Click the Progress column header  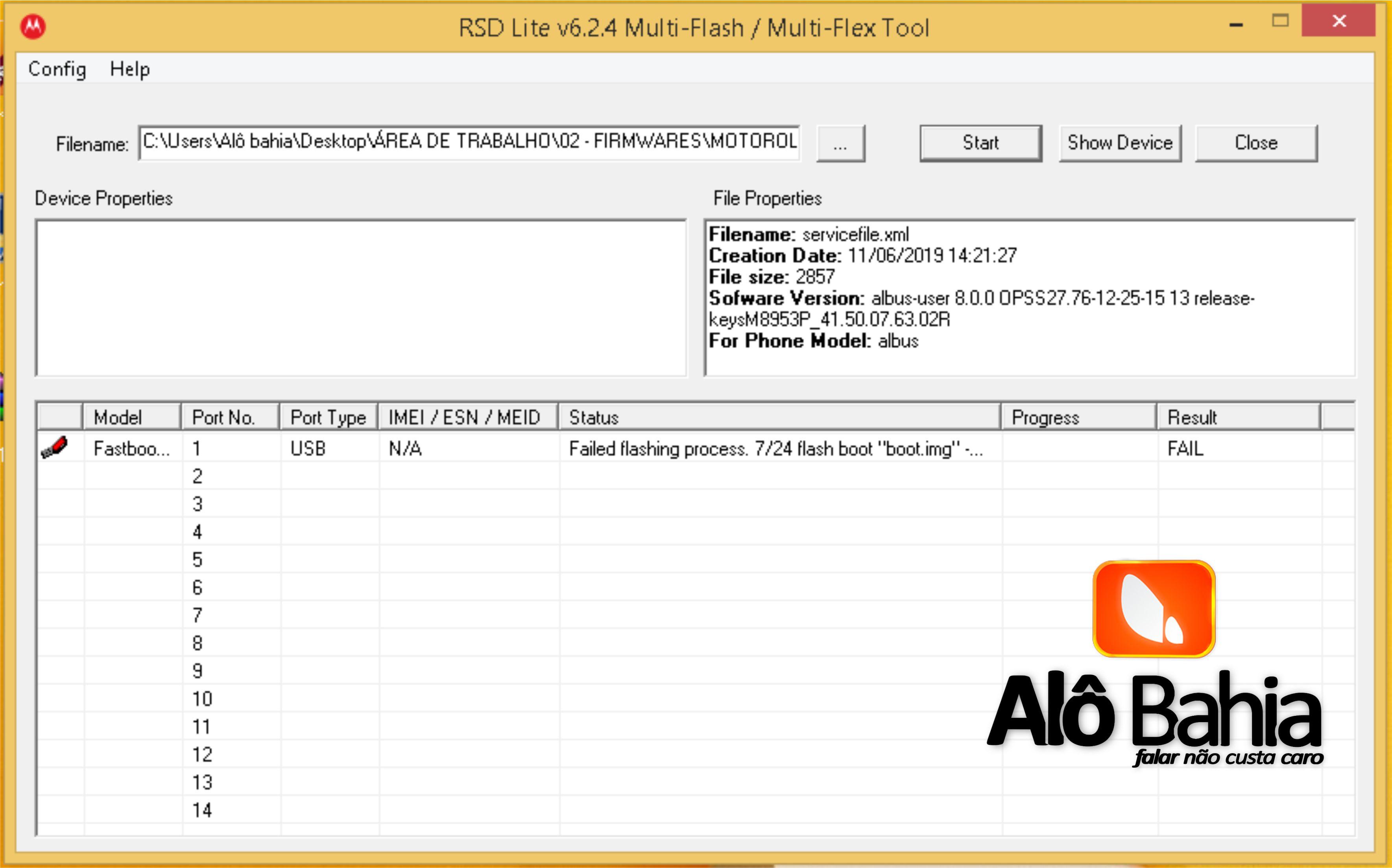1079,417
